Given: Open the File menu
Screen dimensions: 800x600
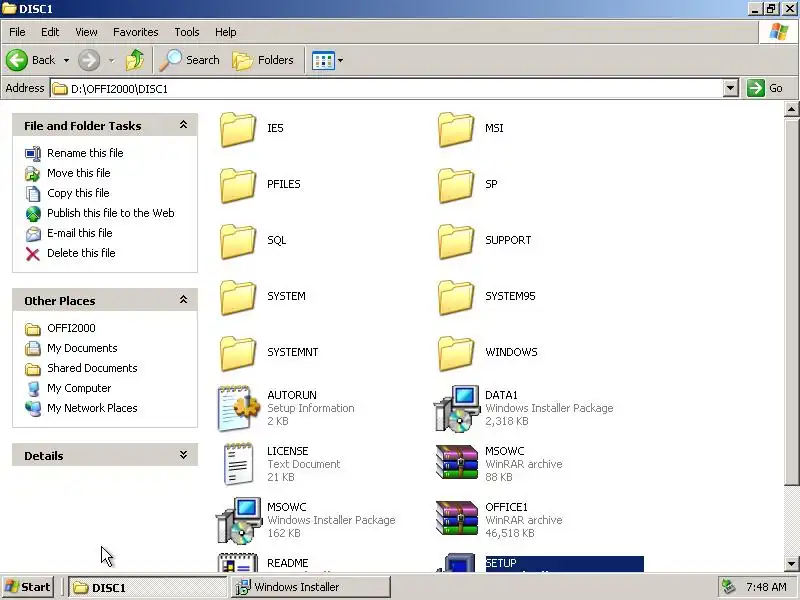Looking at the screenshot, I should [x=17, y=32].
